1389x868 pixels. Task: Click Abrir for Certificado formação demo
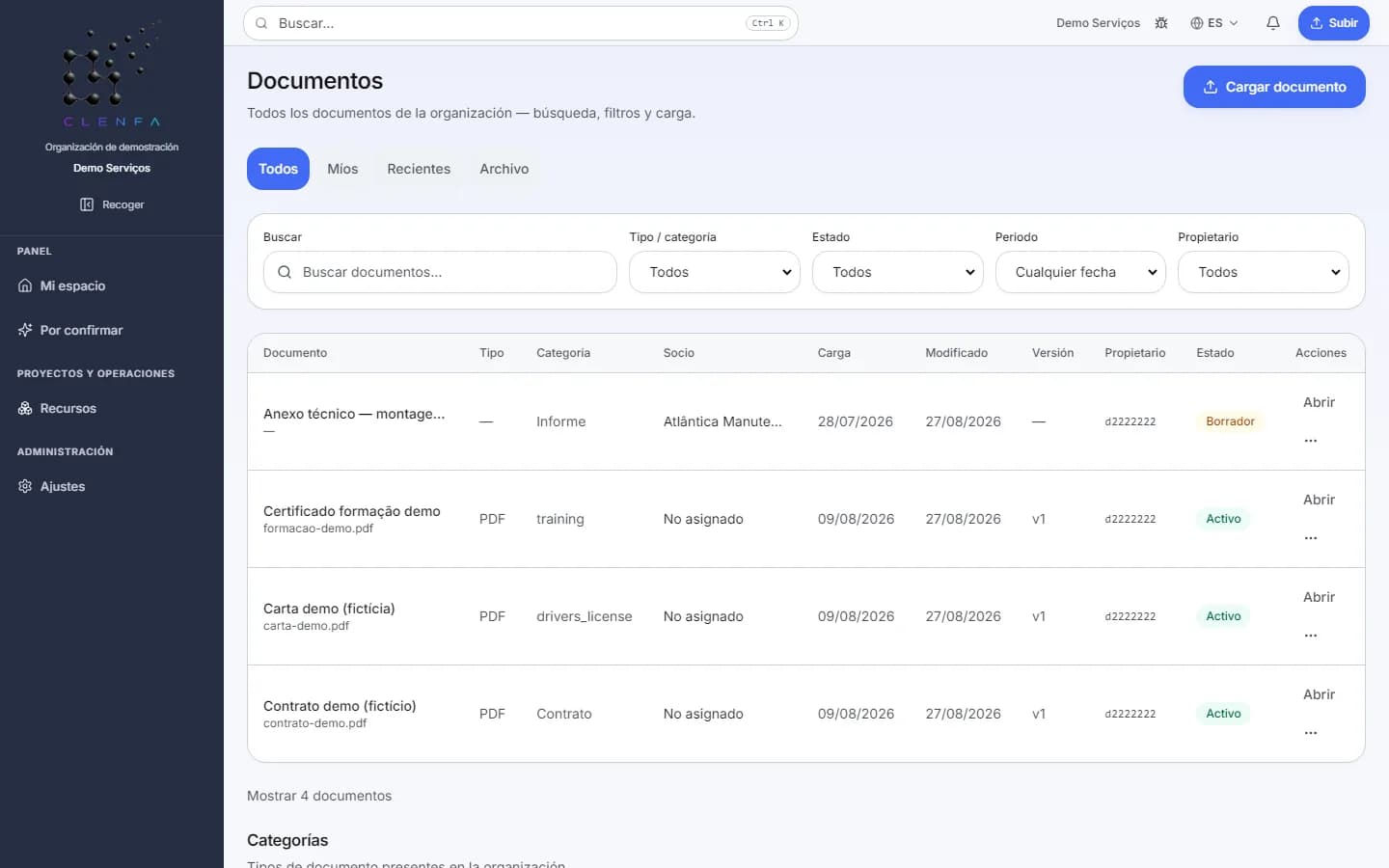click(x=1319, y=500)
